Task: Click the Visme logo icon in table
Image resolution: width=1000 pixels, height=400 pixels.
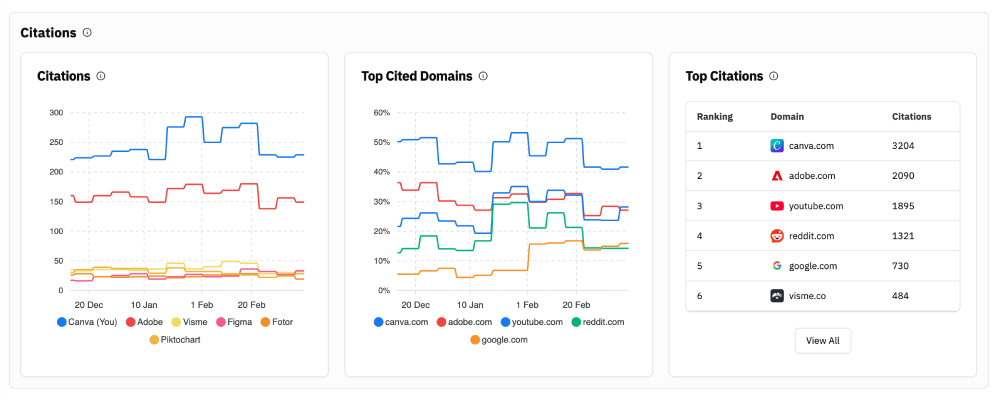Action: point(777,296)
